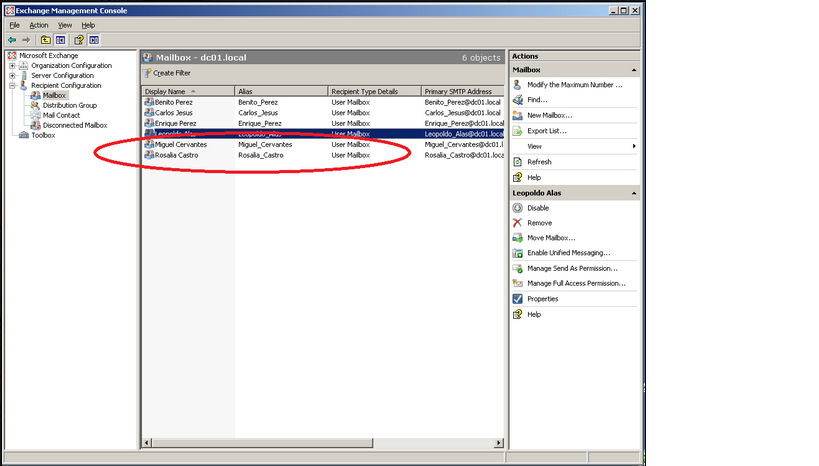Toggle the Show/Hide Console Tree icon

tap(61, 40)
